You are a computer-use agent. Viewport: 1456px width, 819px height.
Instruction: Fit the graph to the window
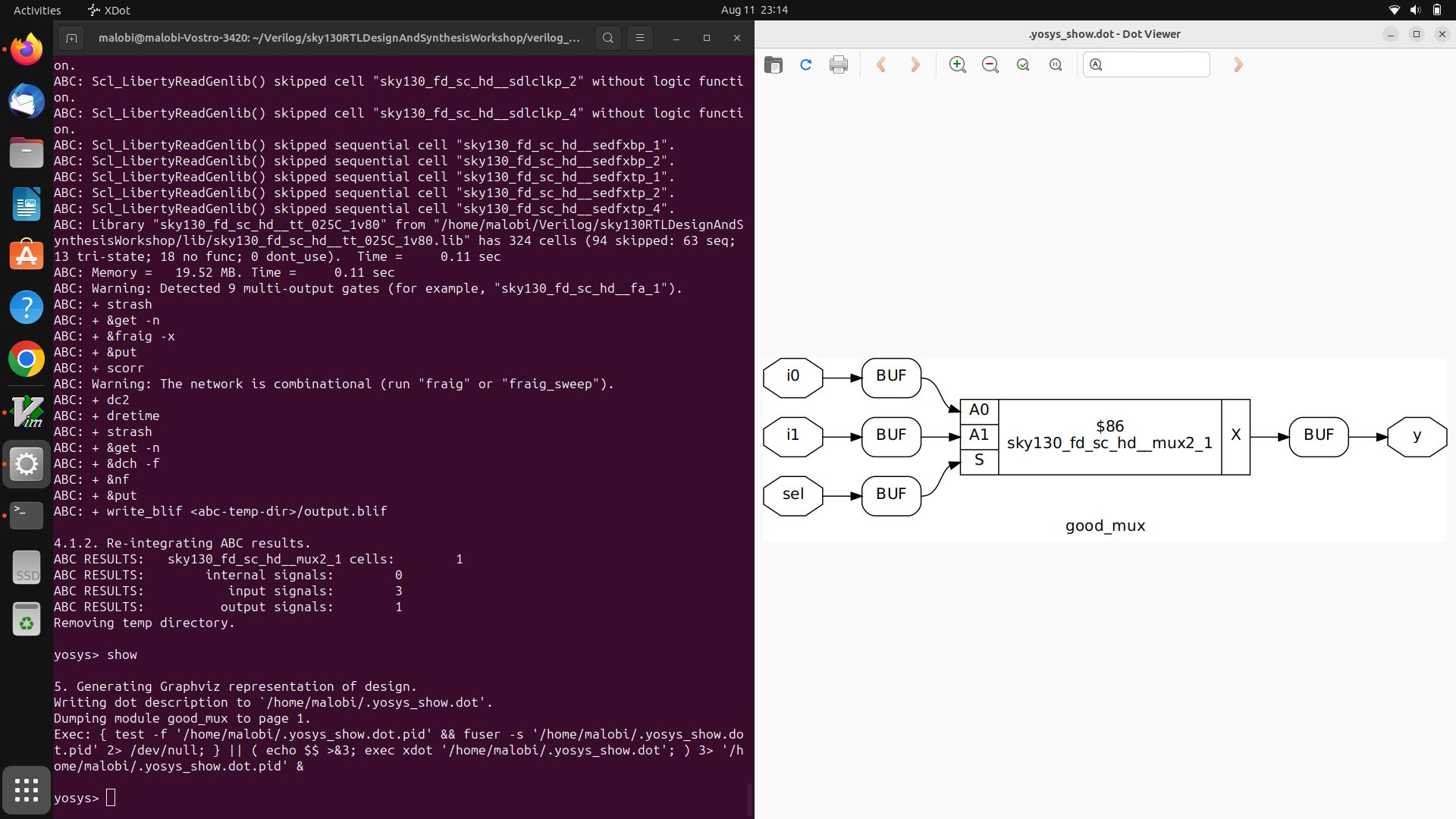pyautogui.click(x=1022, y=64)
